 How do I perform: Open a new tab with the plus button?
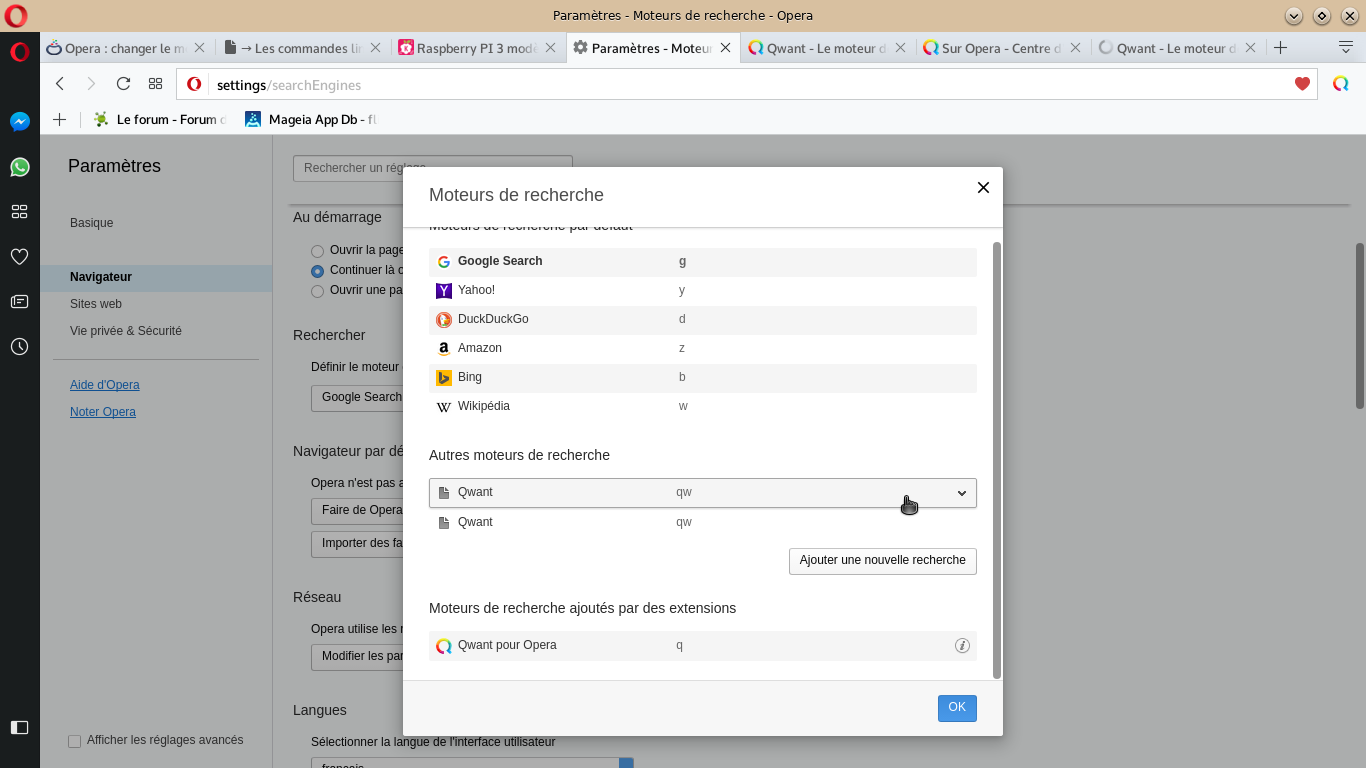coord(1280,47)
